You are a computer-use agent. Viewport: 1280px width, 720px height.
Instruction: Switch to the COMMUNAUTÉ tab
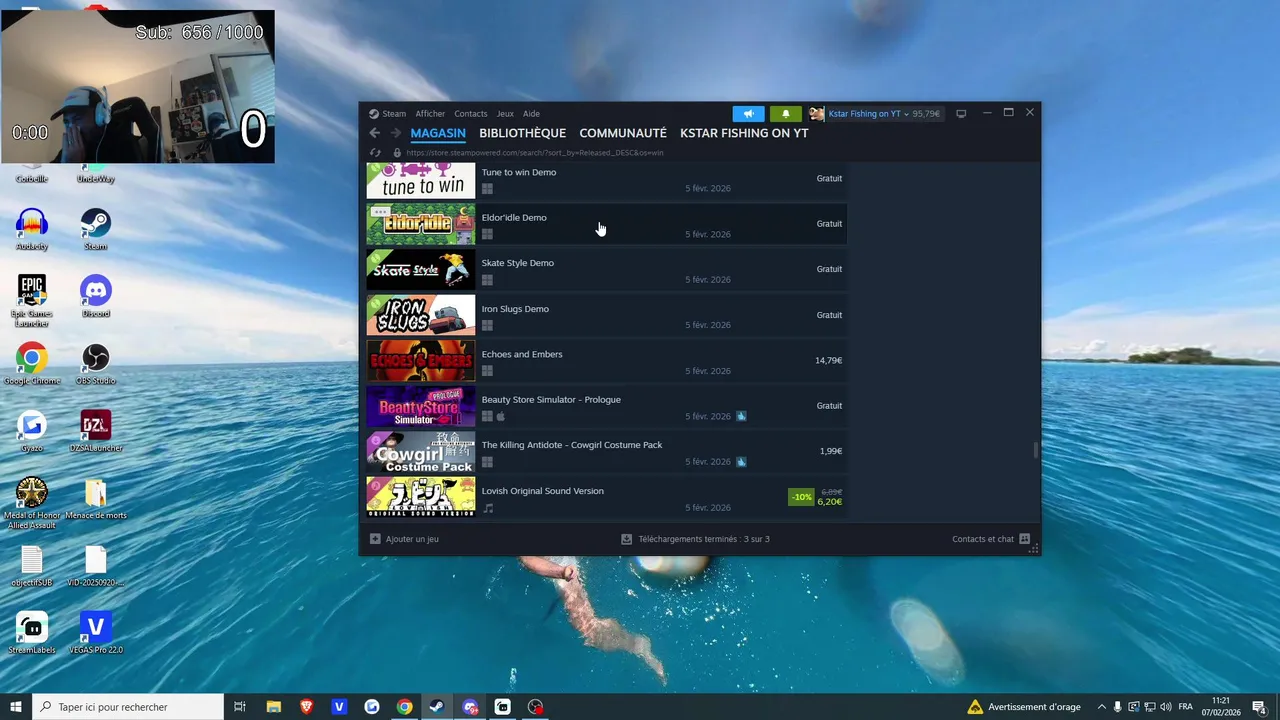[623, 133]
